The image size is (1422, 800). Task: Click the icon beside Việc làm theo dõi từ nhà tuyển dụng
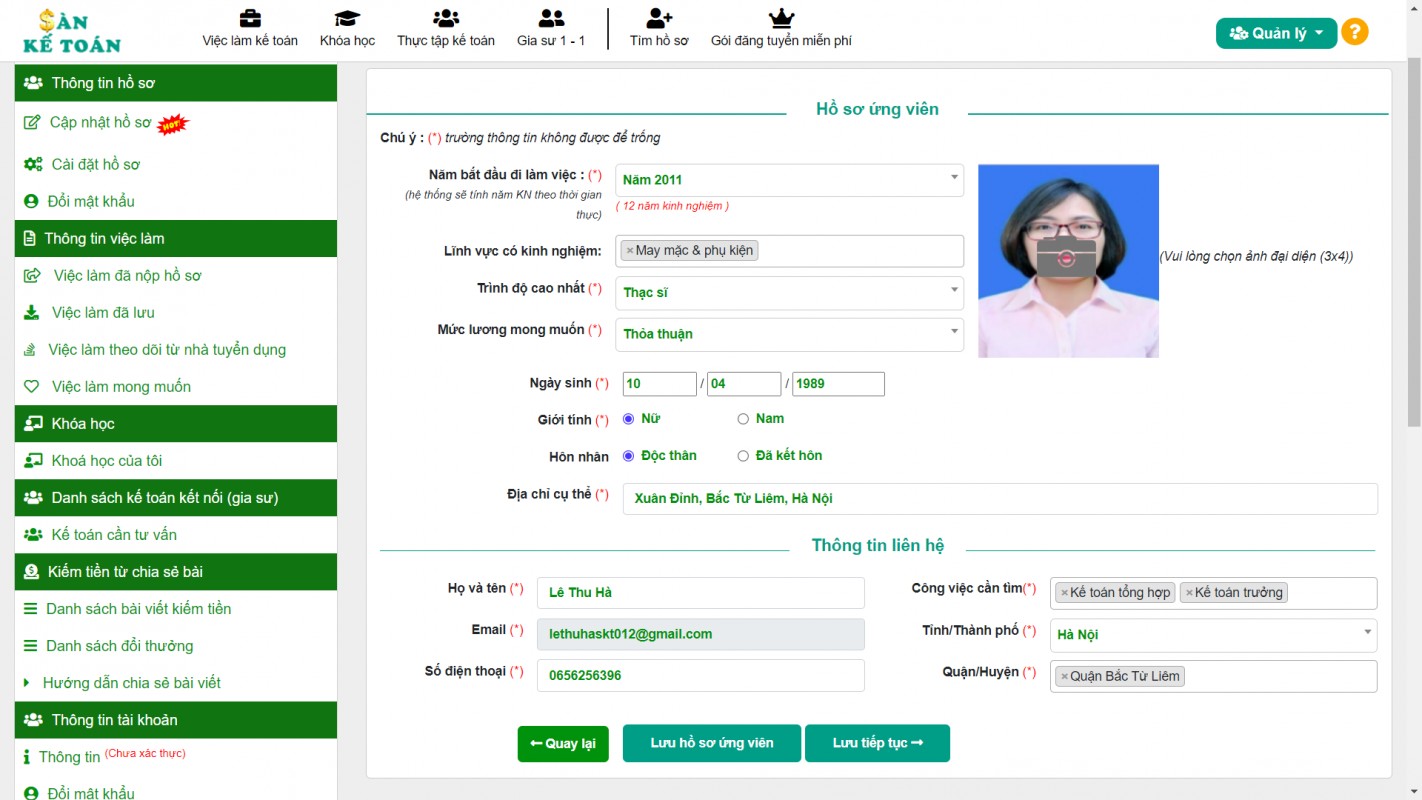(x=31, y=349)
